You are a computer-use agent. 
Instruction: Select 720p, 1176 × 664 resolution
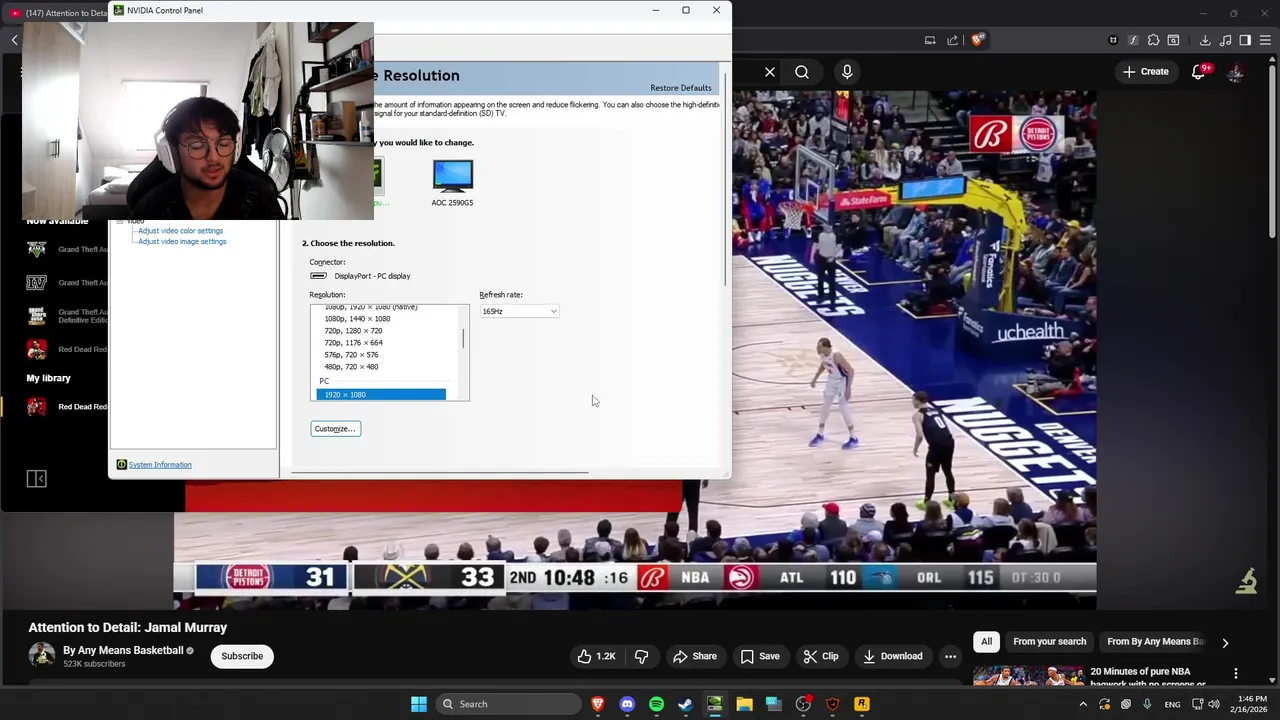pyautogui.click(x=353, y=343)
